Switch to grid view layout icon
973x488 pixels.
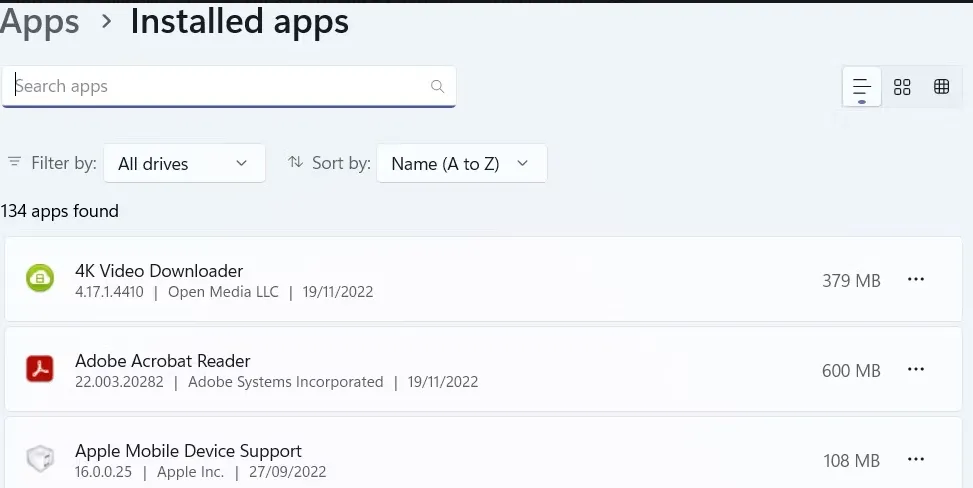click(902, 86)
